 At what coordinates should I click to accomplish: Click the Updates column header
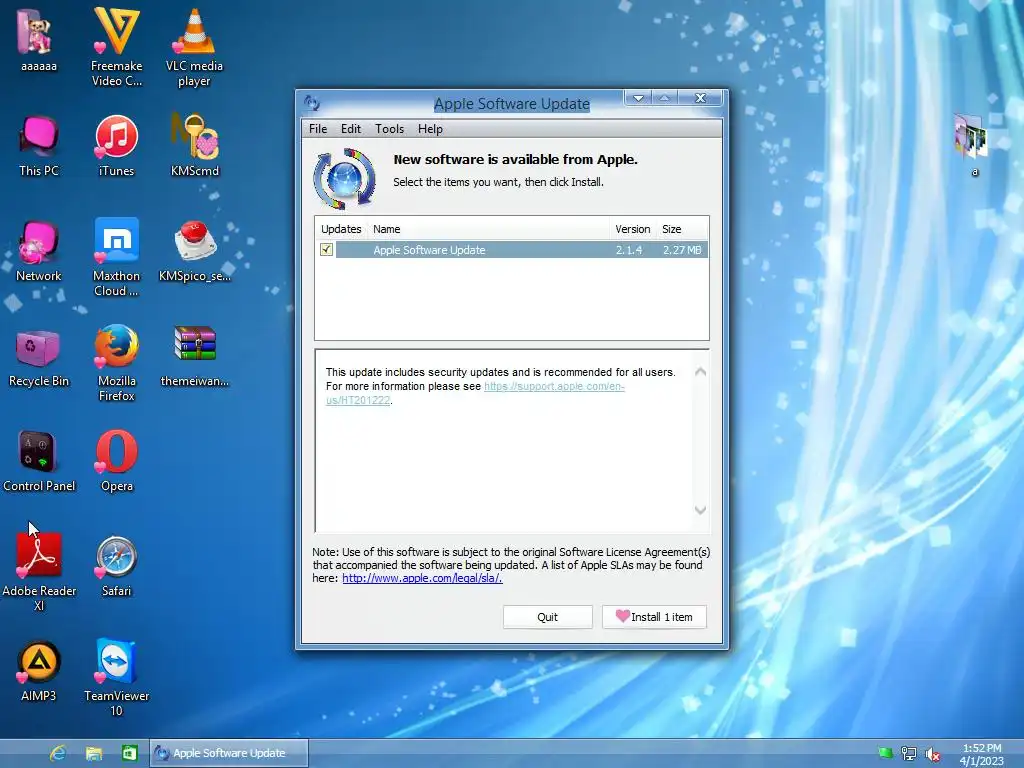click(x=341, y=229)
